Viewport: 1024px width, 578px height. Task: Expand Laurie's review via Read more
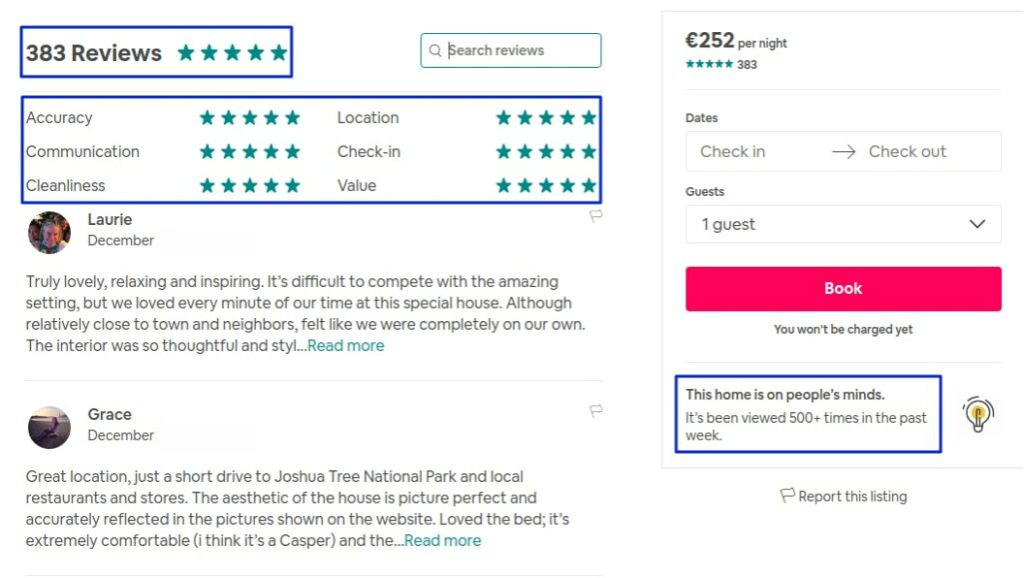point(346,345)
